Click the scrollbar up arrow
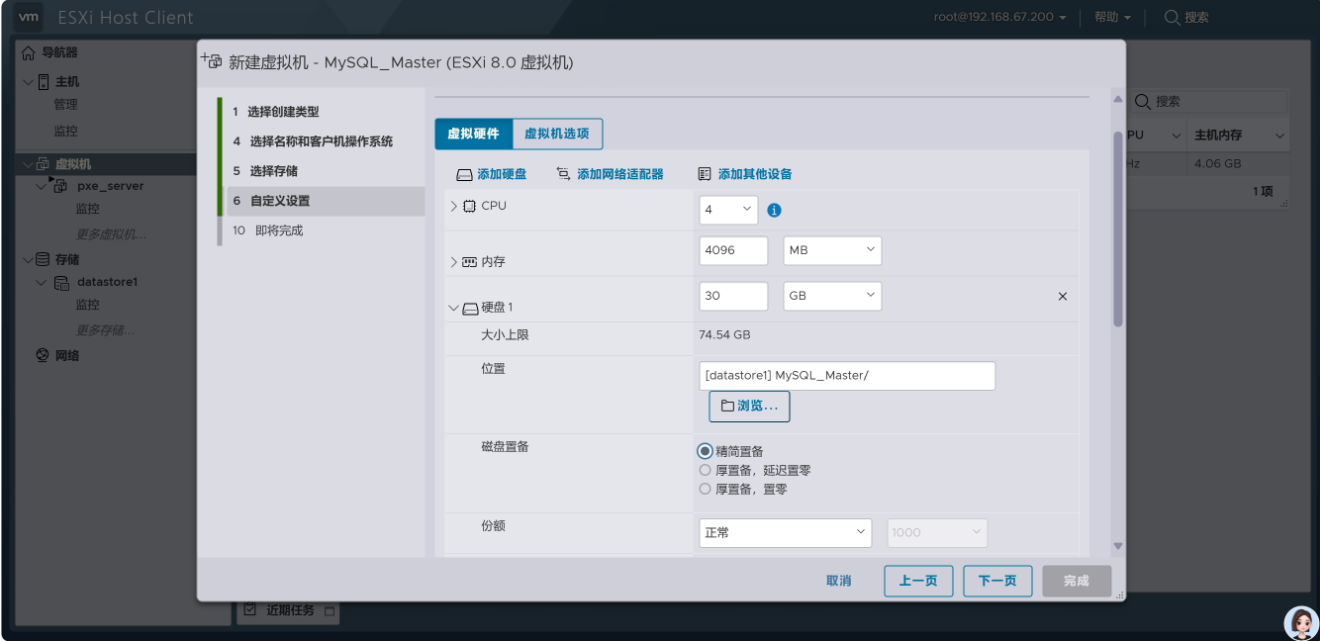The height and width of the screenshot is (641, 1320). point(1118,100)
